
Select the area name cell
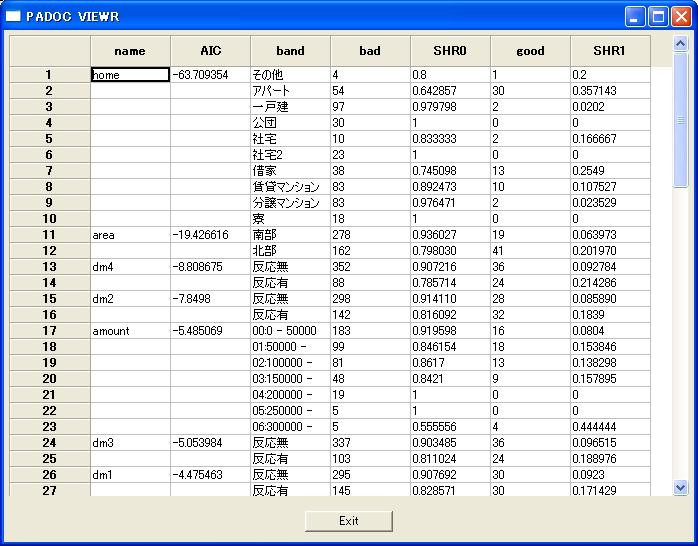point(130,235)
